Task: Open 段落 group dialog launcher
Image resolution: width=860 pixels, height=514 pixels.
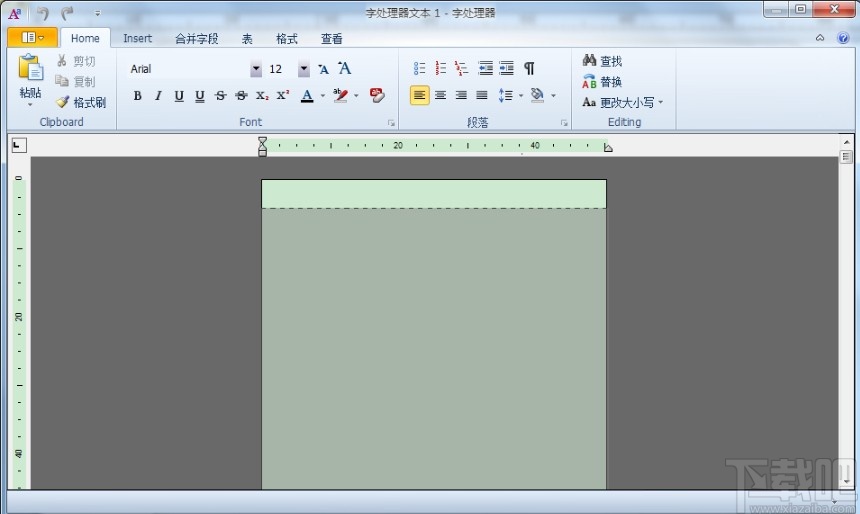Action: [x=564, y=123]
